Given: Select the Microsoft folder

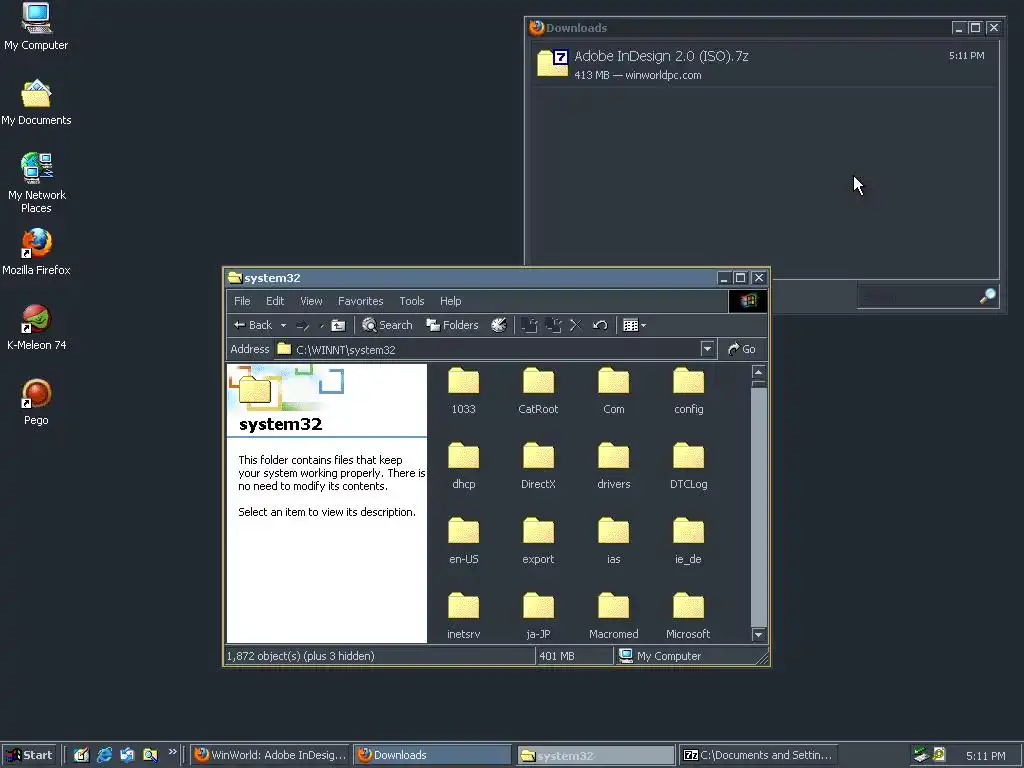Looking at the screenshot, I should point(689,616).
